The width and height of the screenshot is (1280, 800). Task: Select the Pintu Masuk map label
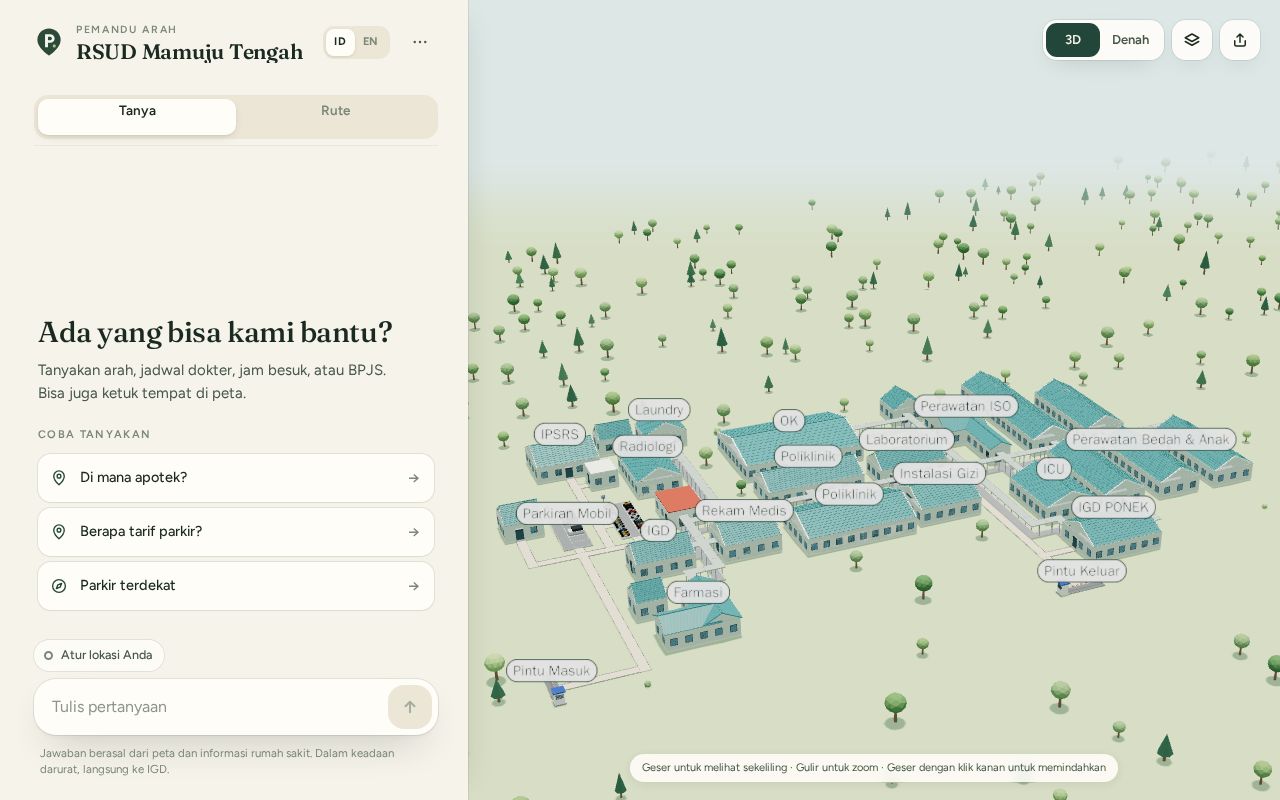(552, 670)
